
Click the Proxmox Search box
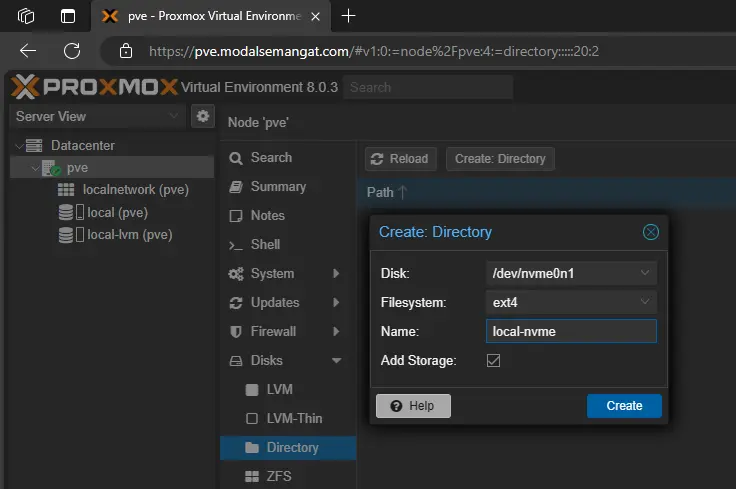point(428,87)
